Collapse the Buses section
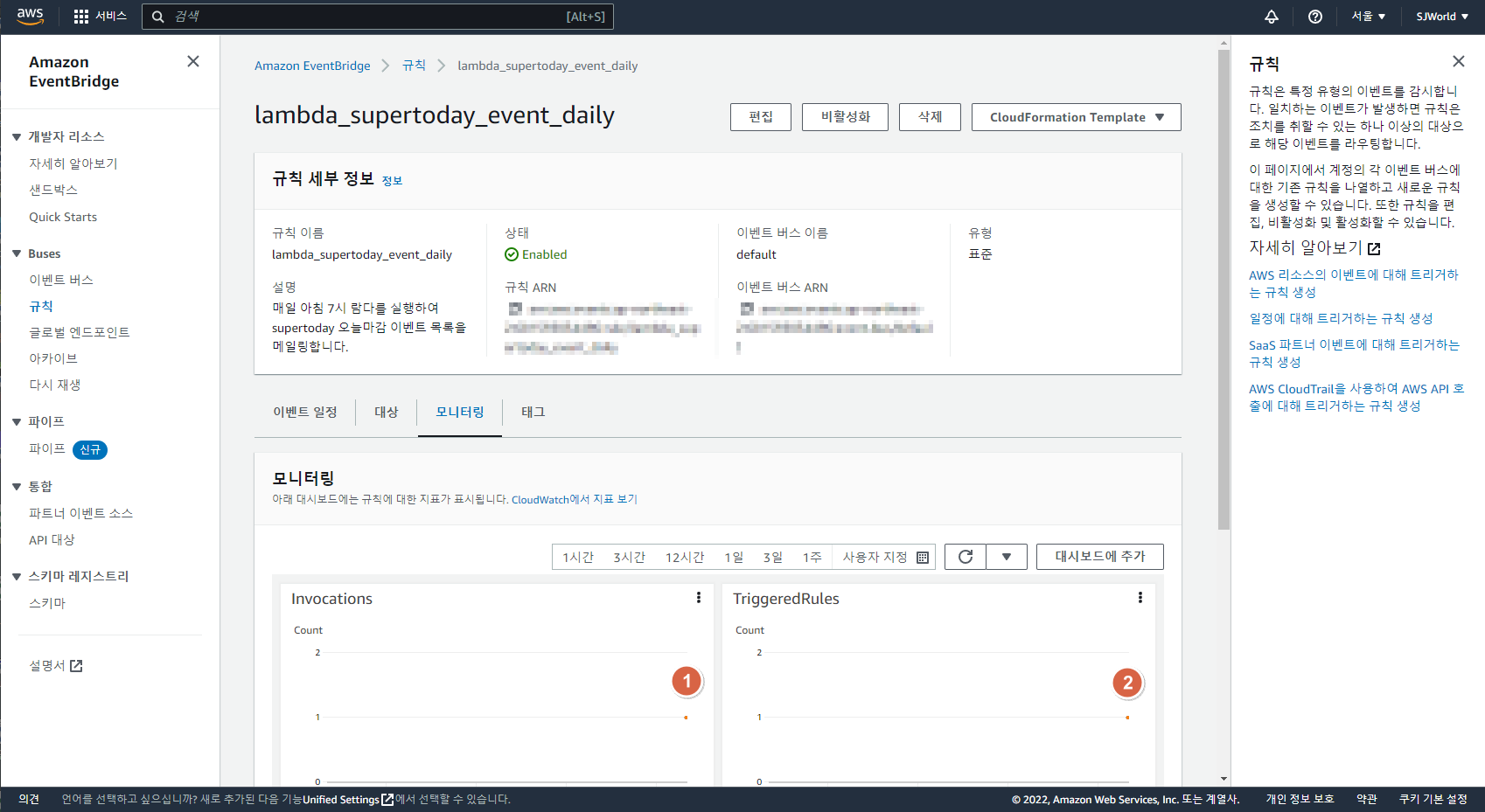 click(17, 253)
